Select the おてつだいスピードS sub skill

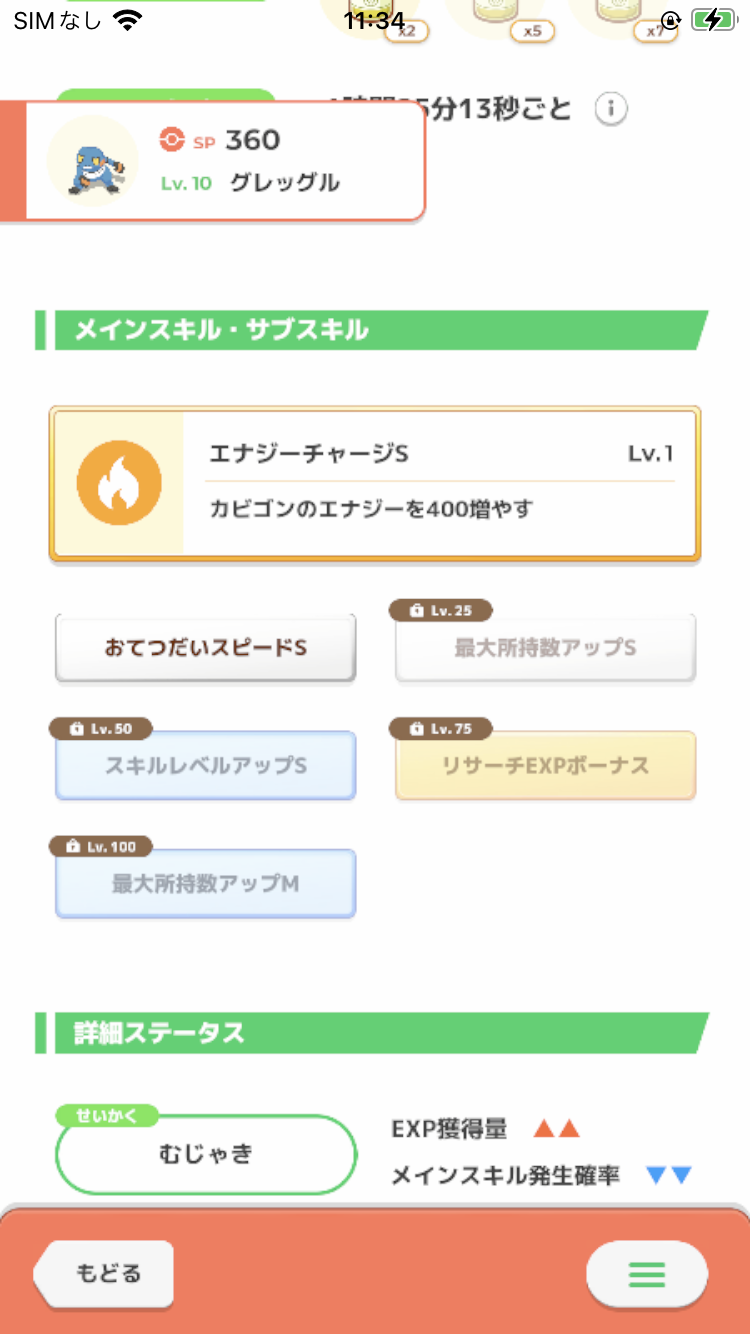(205, 648)
